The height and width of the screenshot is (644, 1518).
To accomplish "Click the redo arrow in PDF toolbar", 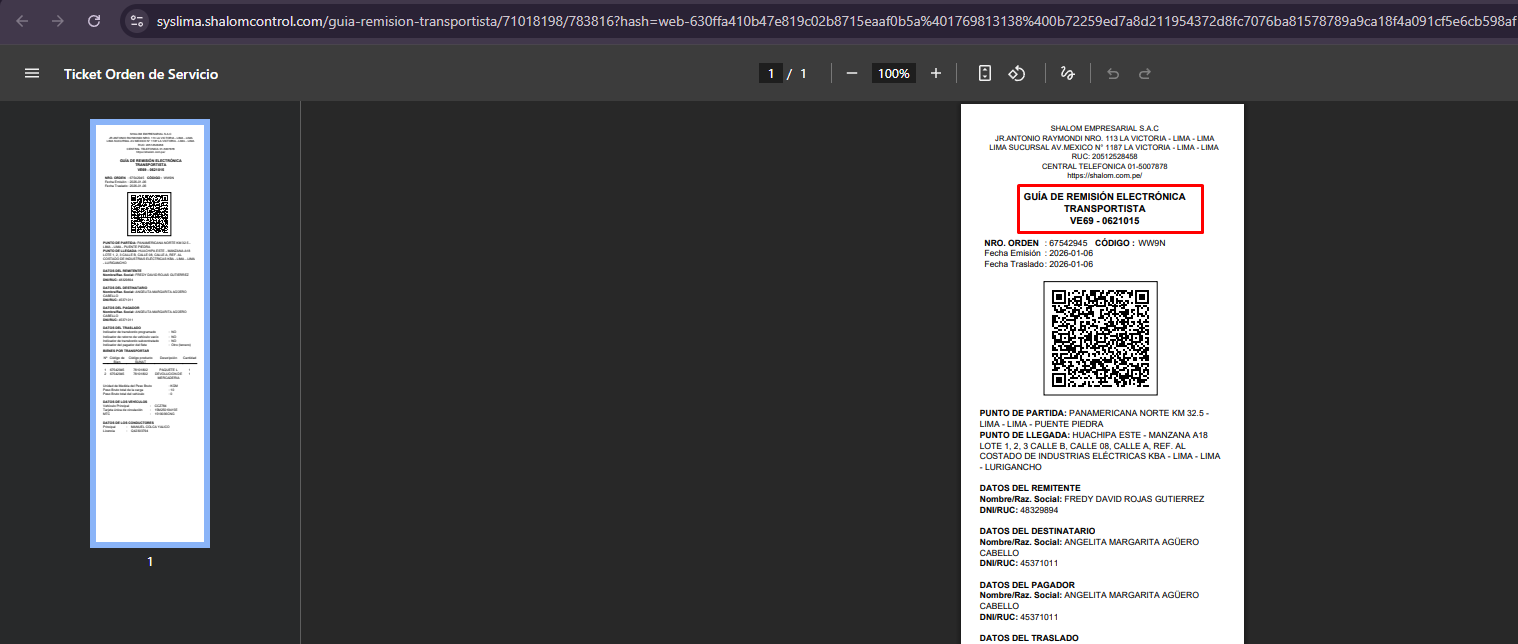I will (1145, 74).
